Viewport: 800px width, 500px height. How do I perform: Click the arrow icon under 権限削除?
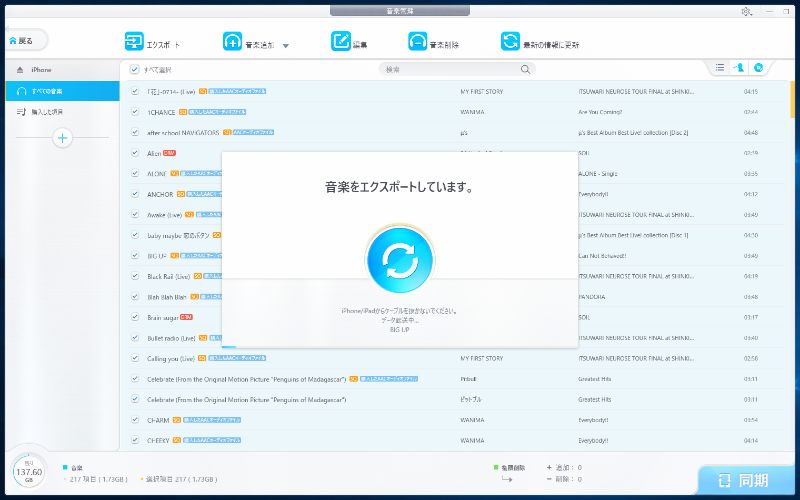coord(507,479)
